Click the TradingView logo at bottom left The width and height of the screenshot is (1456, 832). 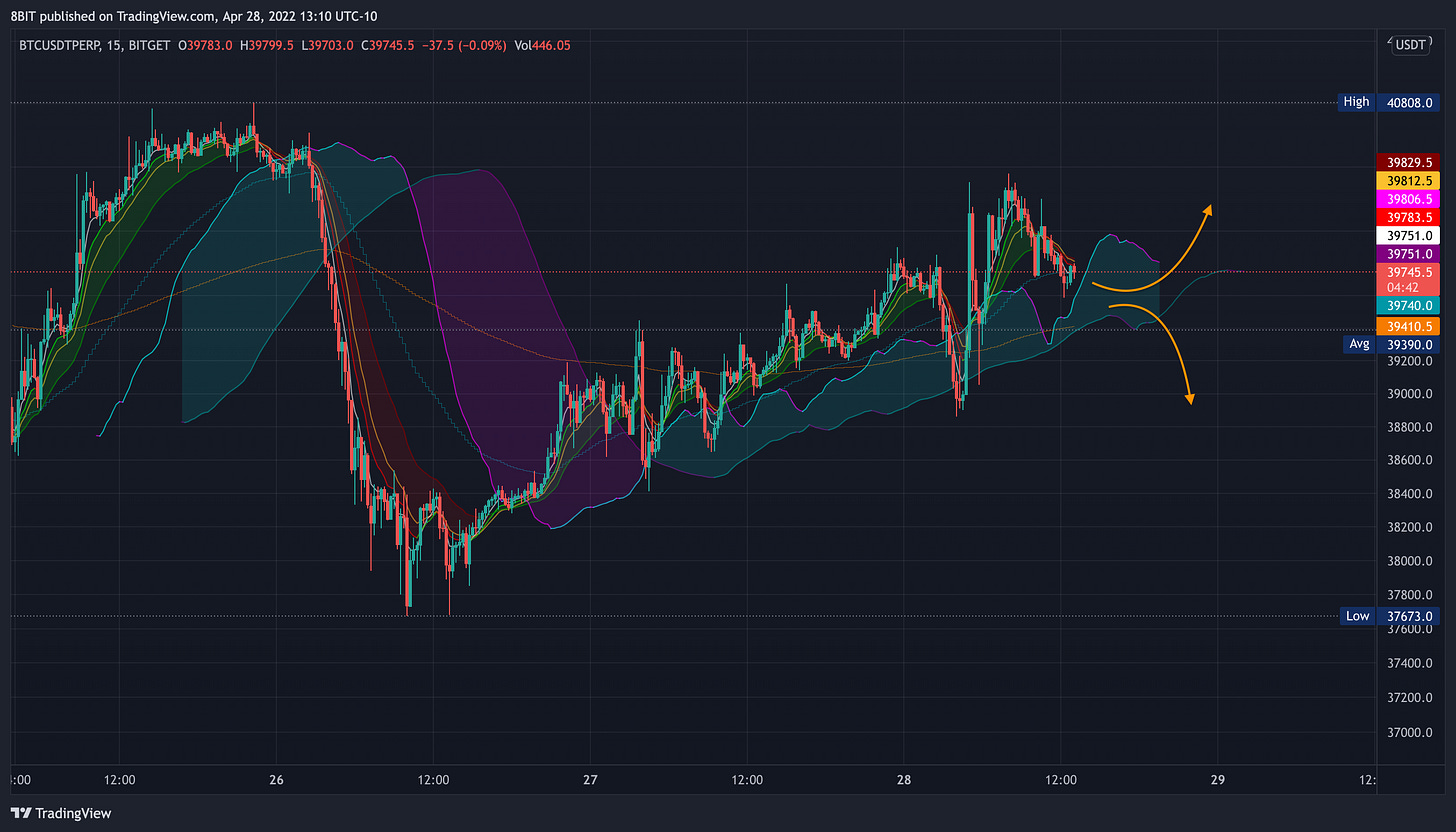(61, 813)
